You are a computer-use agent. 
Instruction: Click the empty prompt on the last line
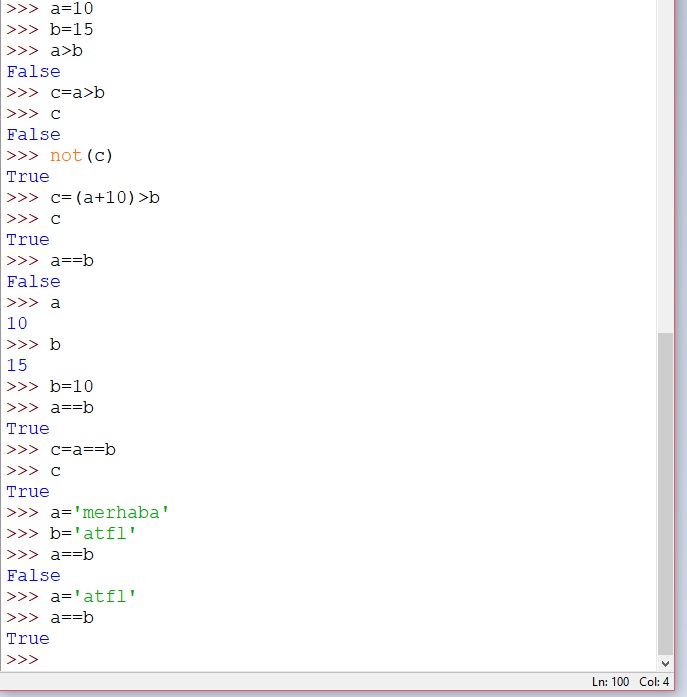click(x=23, y=659)
